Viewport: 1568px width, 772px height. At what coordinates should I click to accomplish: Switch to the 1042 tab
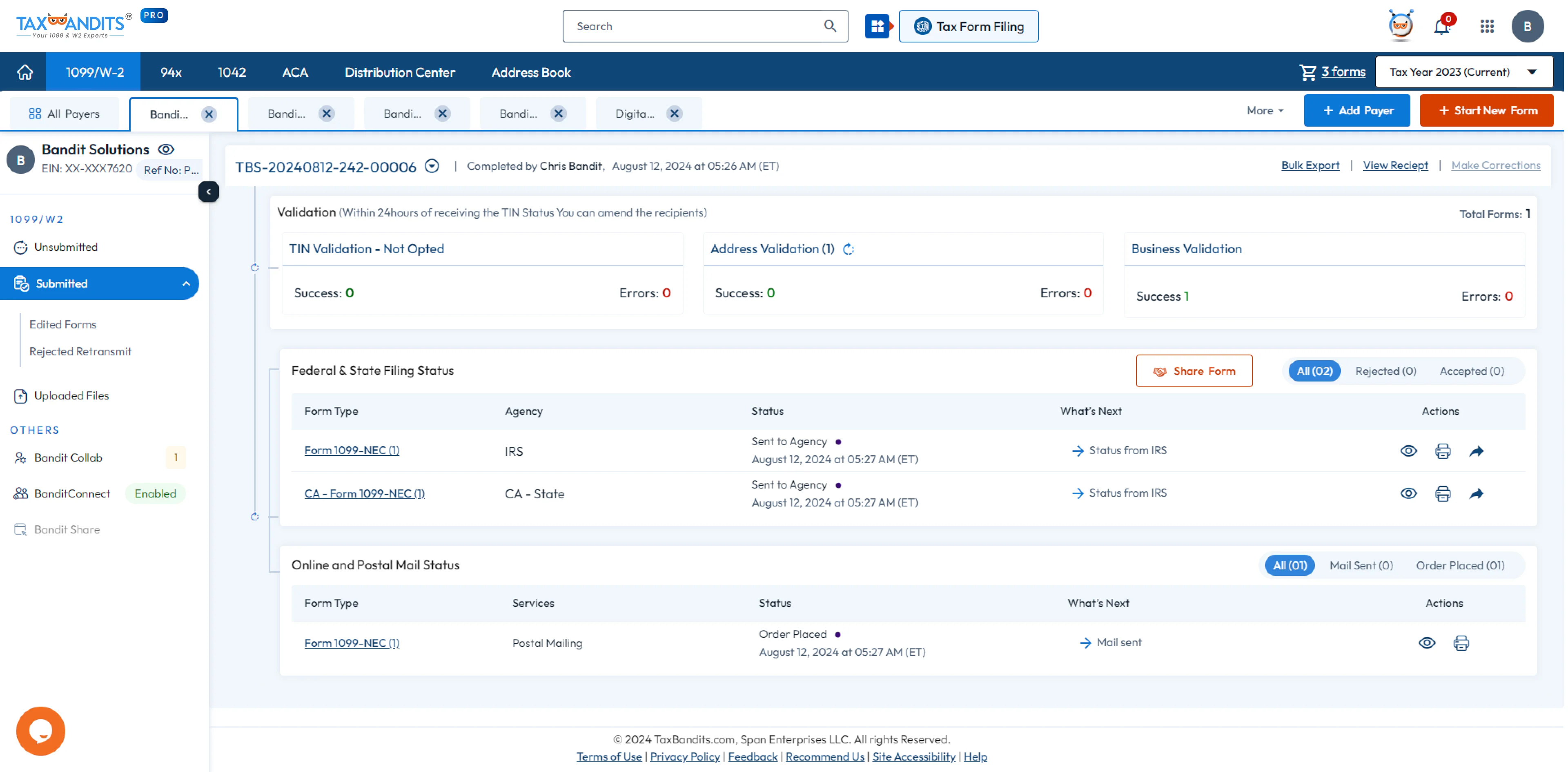coord(231,72)
